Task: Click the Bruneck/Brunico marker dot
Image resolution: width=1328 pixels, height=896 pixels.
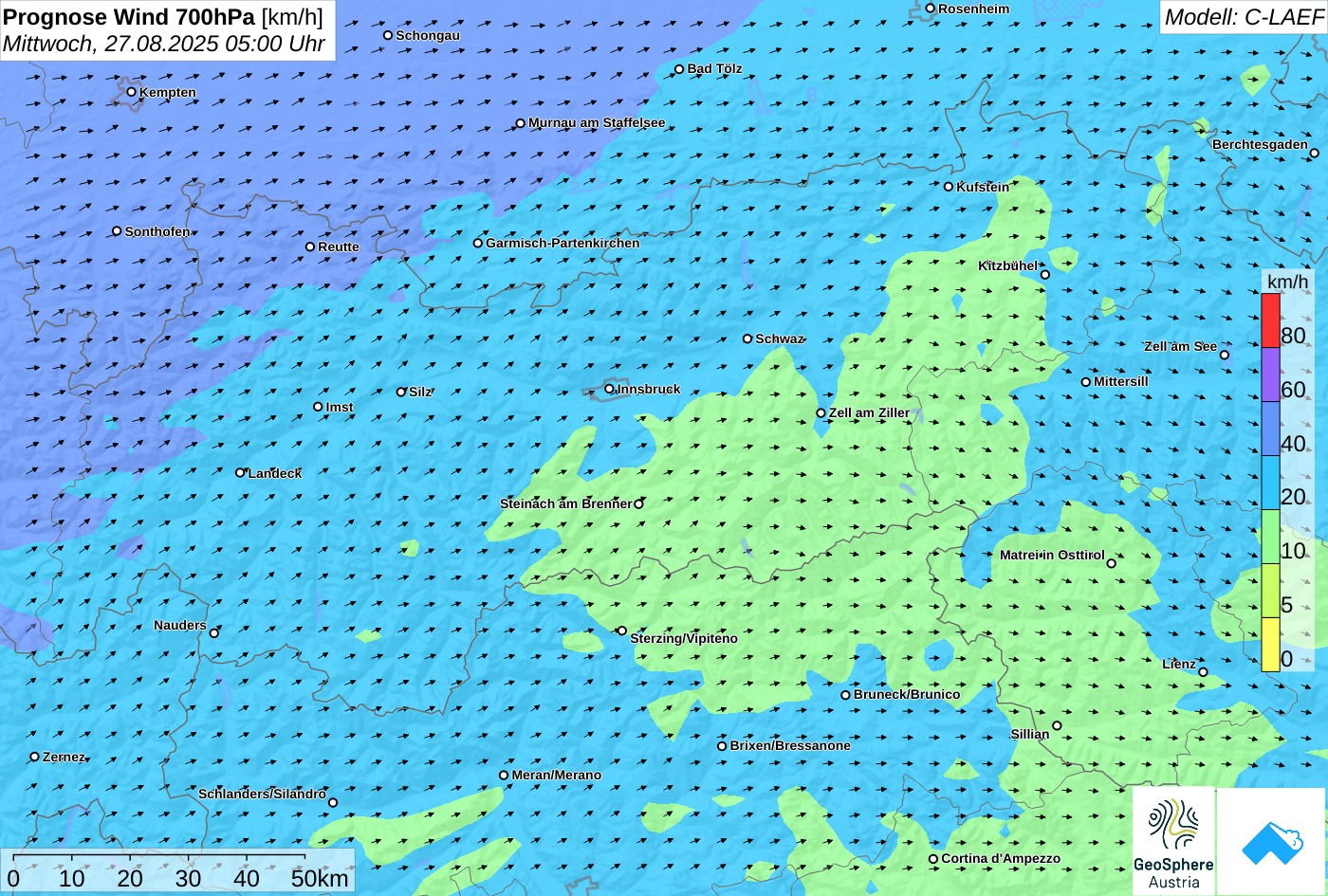Action: click(846, 695)
